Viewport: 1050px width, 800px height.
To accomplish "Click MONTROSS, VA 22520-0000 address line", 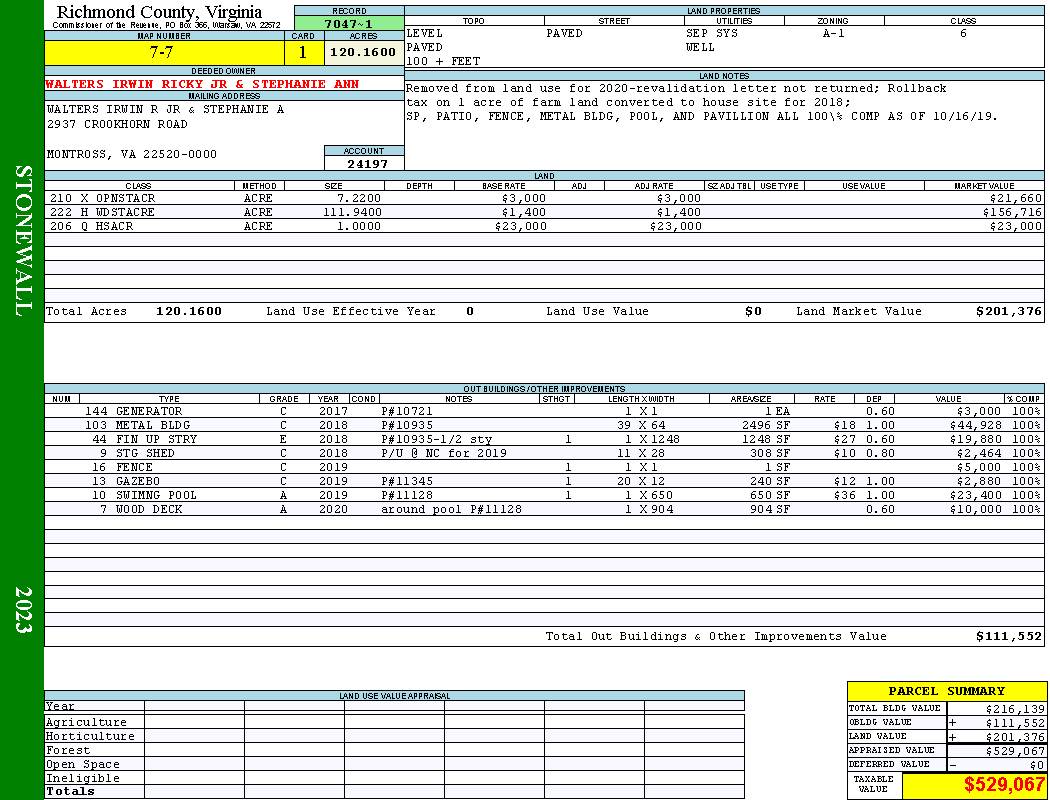I will (132, 154).
